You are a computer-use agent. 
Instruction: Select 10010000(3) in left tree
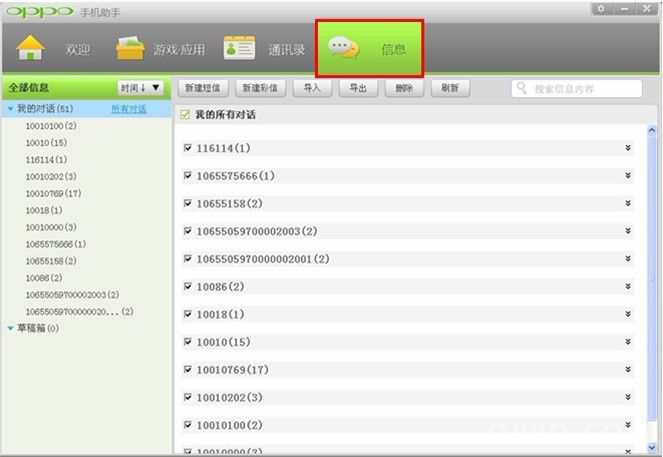pos(51,227)
